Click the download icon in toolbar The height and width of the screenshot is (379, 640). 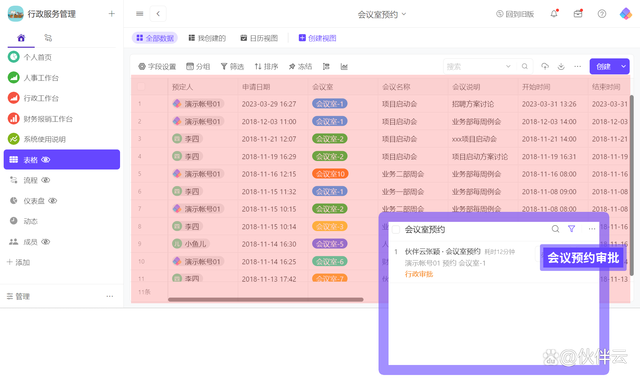[x=561, y=66]
